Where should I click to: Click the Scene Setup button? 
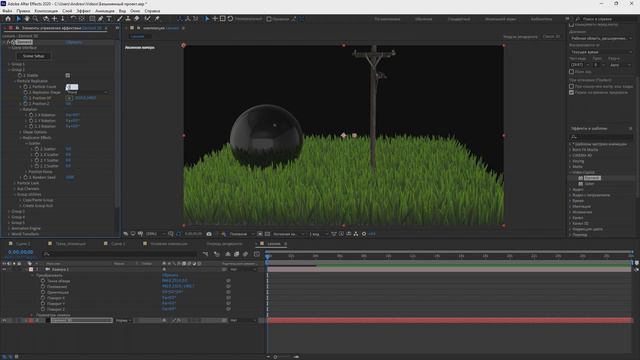coord(33,56)
